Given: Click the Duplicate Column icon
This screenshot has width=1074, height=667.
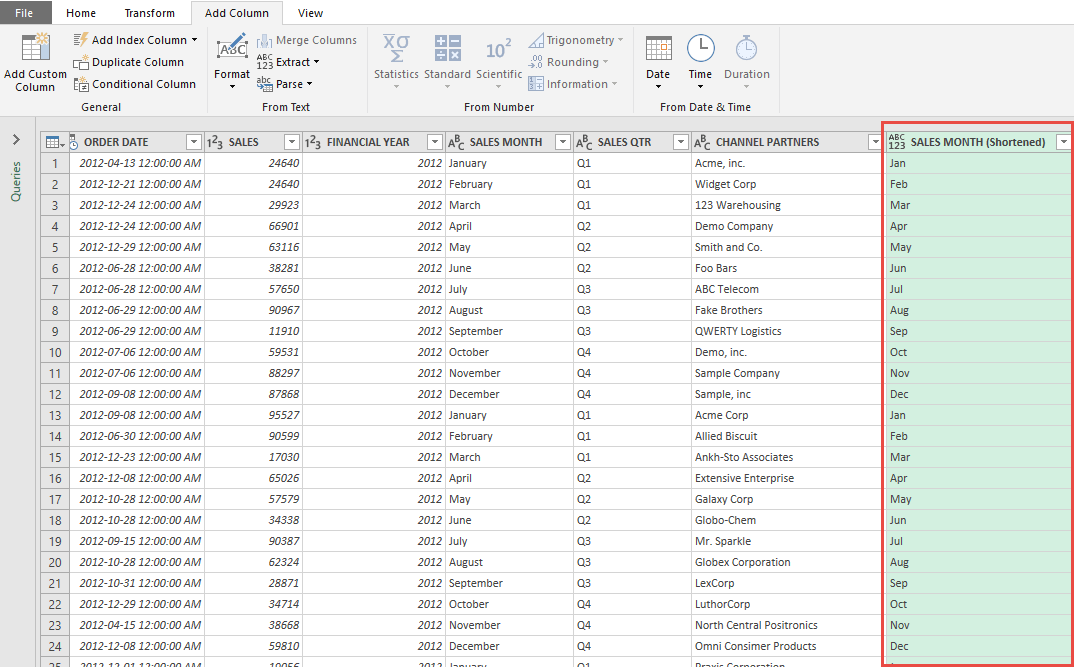Looking at the screenshot, I should coord(82,62).
